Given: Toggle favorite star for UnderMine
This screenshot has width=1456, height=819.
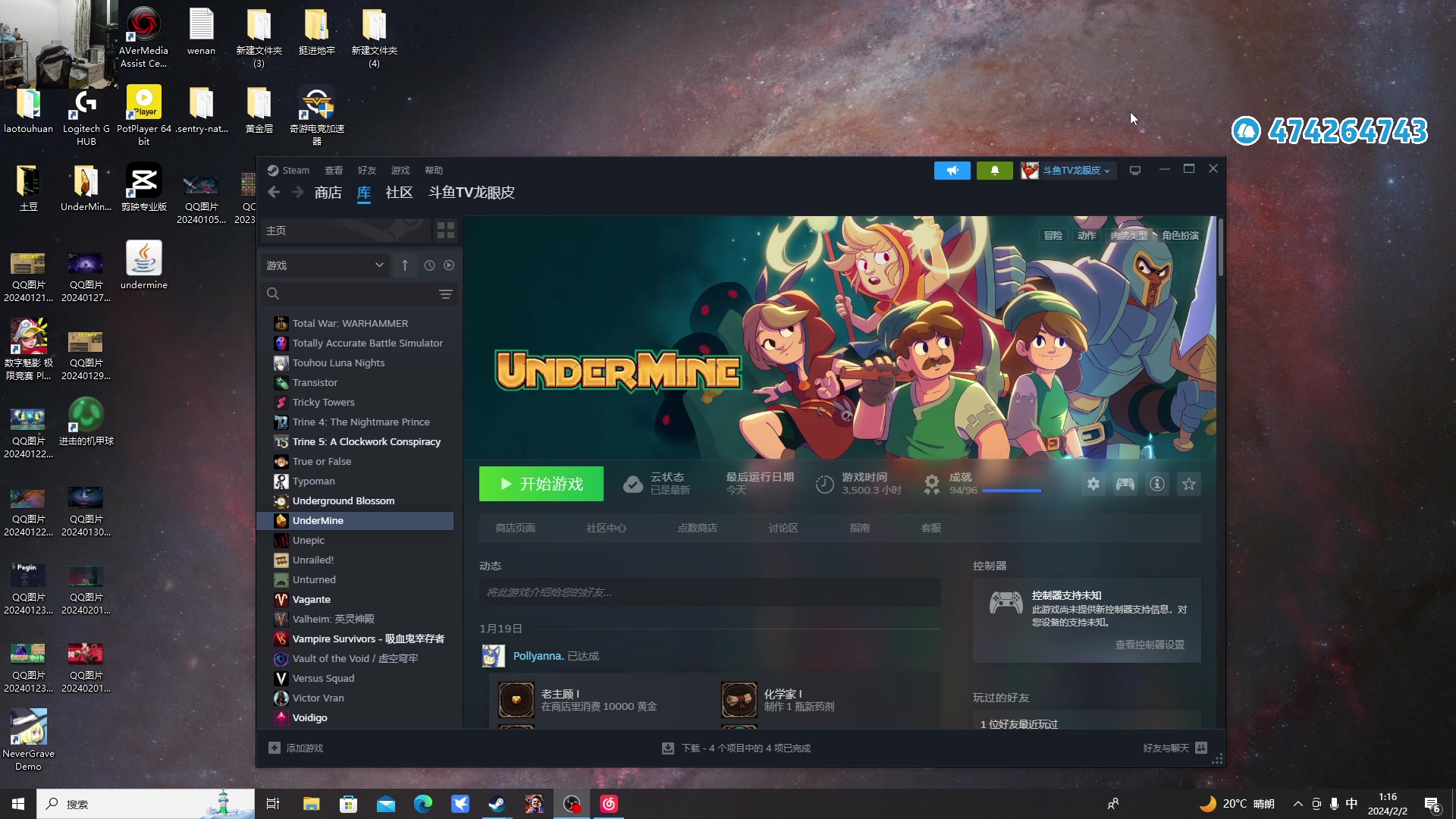Looking at the screenshot, I should pos(1188,484).
